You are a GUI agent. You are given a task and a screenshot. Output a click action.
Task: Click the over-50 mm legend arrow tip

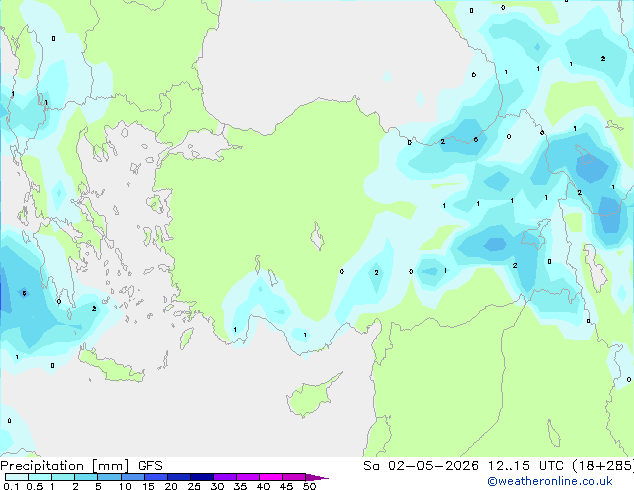(x=317, y=477)
